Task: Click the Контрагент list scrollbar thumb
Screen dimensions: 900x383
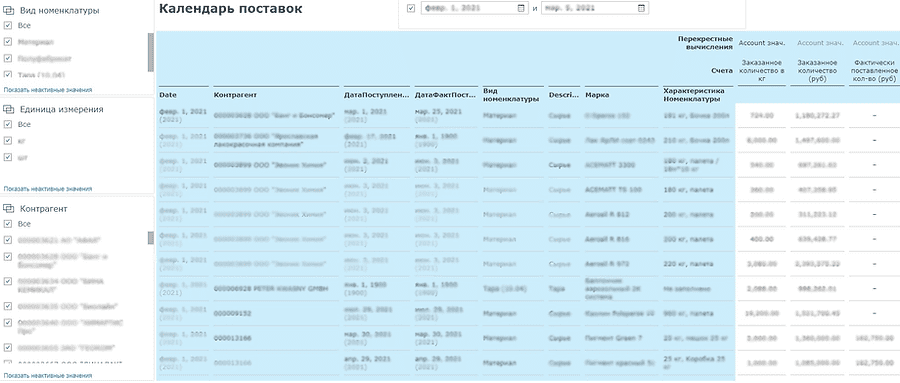Action: click(151, 238)
